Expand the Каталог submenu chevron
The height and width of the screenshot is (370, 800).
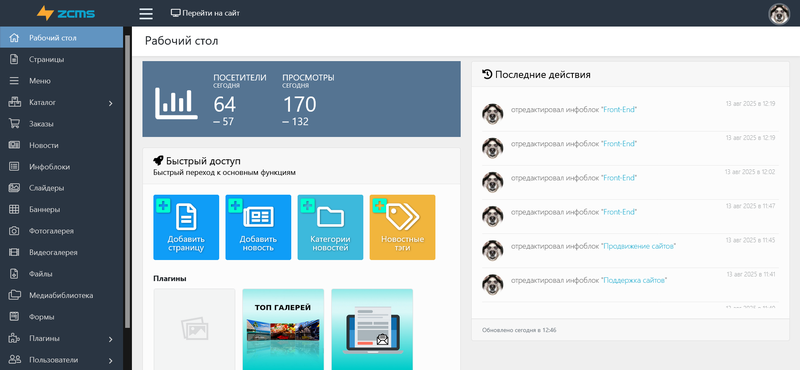[x=111, y=103]
